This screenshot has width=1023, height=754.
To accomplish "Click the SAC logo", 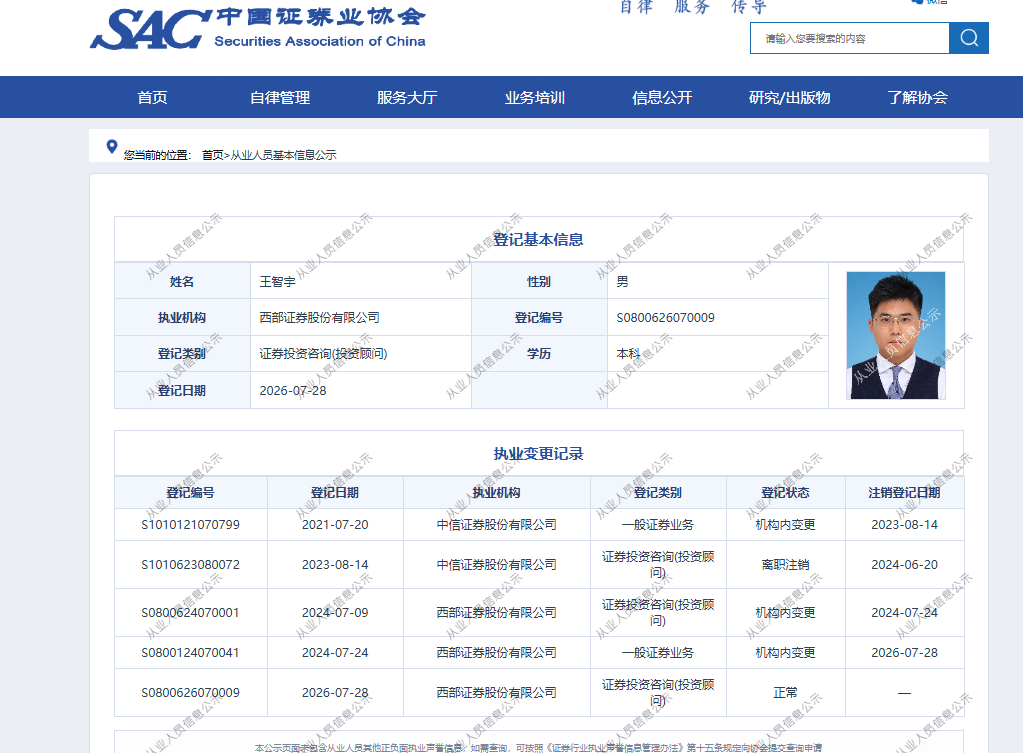I will 258,29.
